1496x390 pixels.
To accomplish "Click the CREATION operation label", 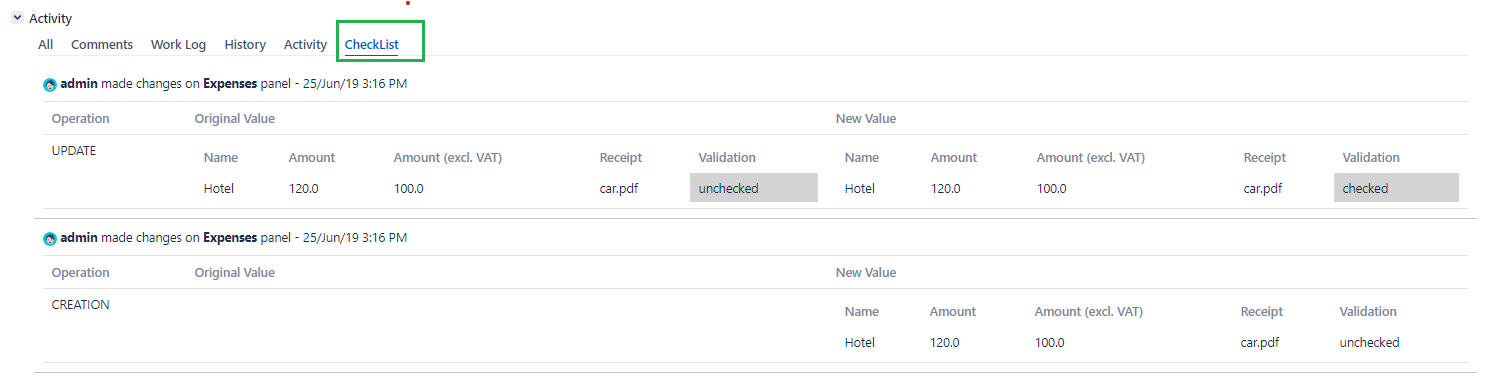I will (81, 304).
